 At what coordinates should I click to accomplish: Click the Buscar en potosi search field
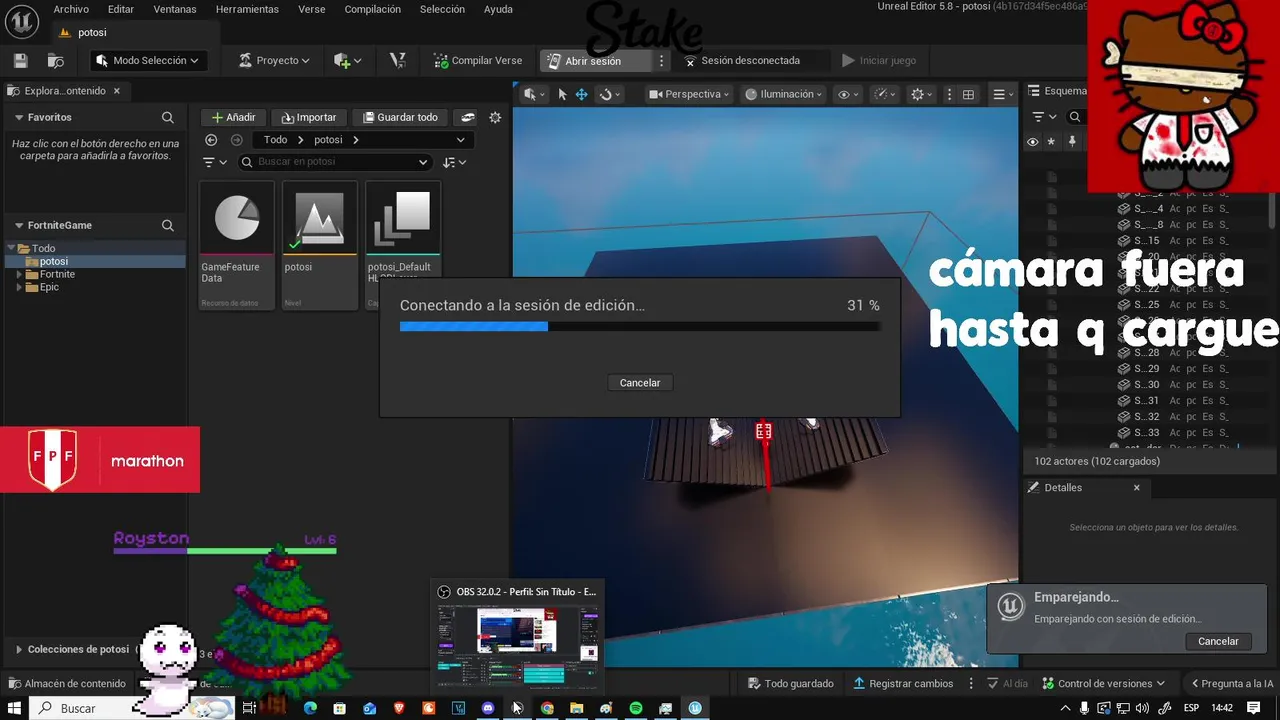(334, 162)
